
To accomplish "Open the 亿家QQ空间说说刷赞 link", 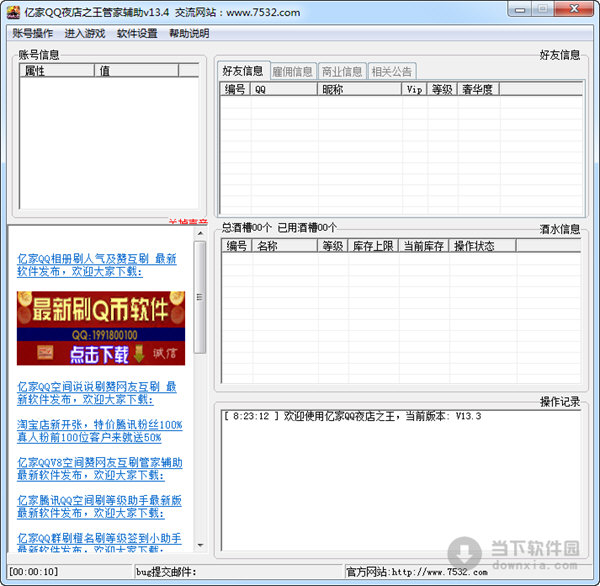I will click(96, 393).
